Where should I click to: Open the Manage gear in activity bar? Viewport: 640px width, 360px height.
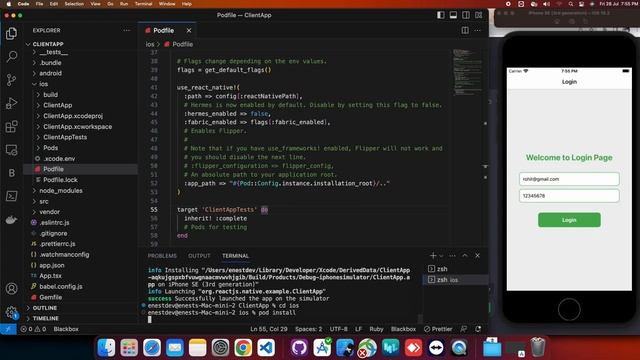tap(11, 312)
